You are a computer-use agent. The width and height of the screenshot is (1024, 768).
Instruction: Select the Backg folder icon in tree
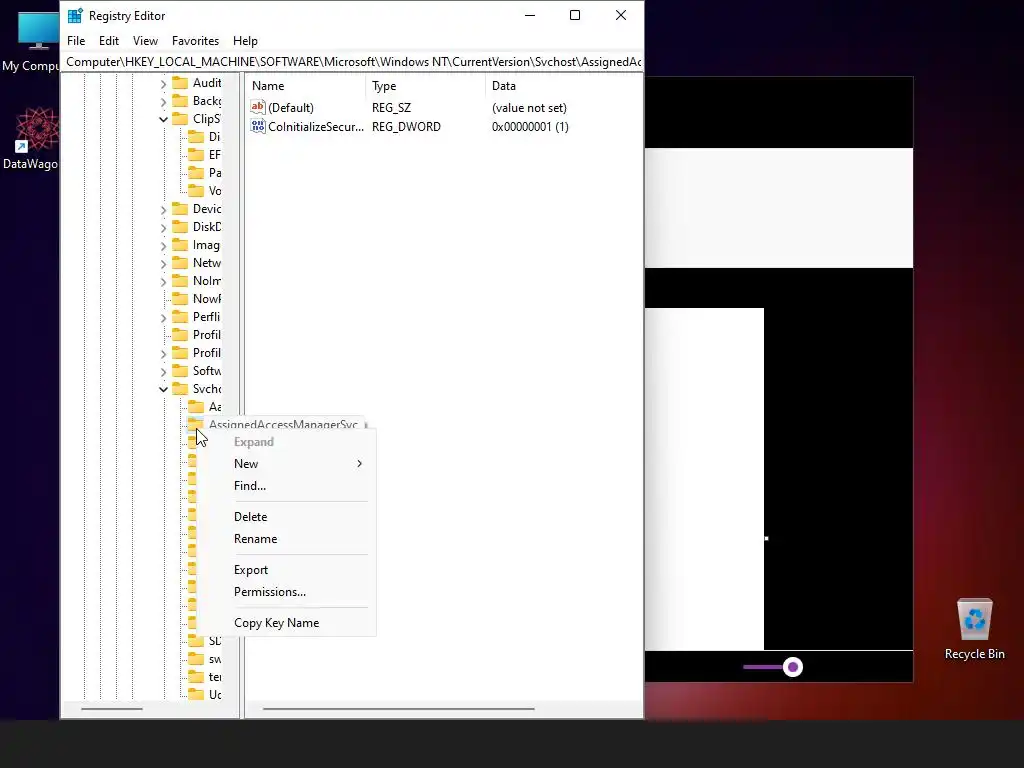coord(180,101)
